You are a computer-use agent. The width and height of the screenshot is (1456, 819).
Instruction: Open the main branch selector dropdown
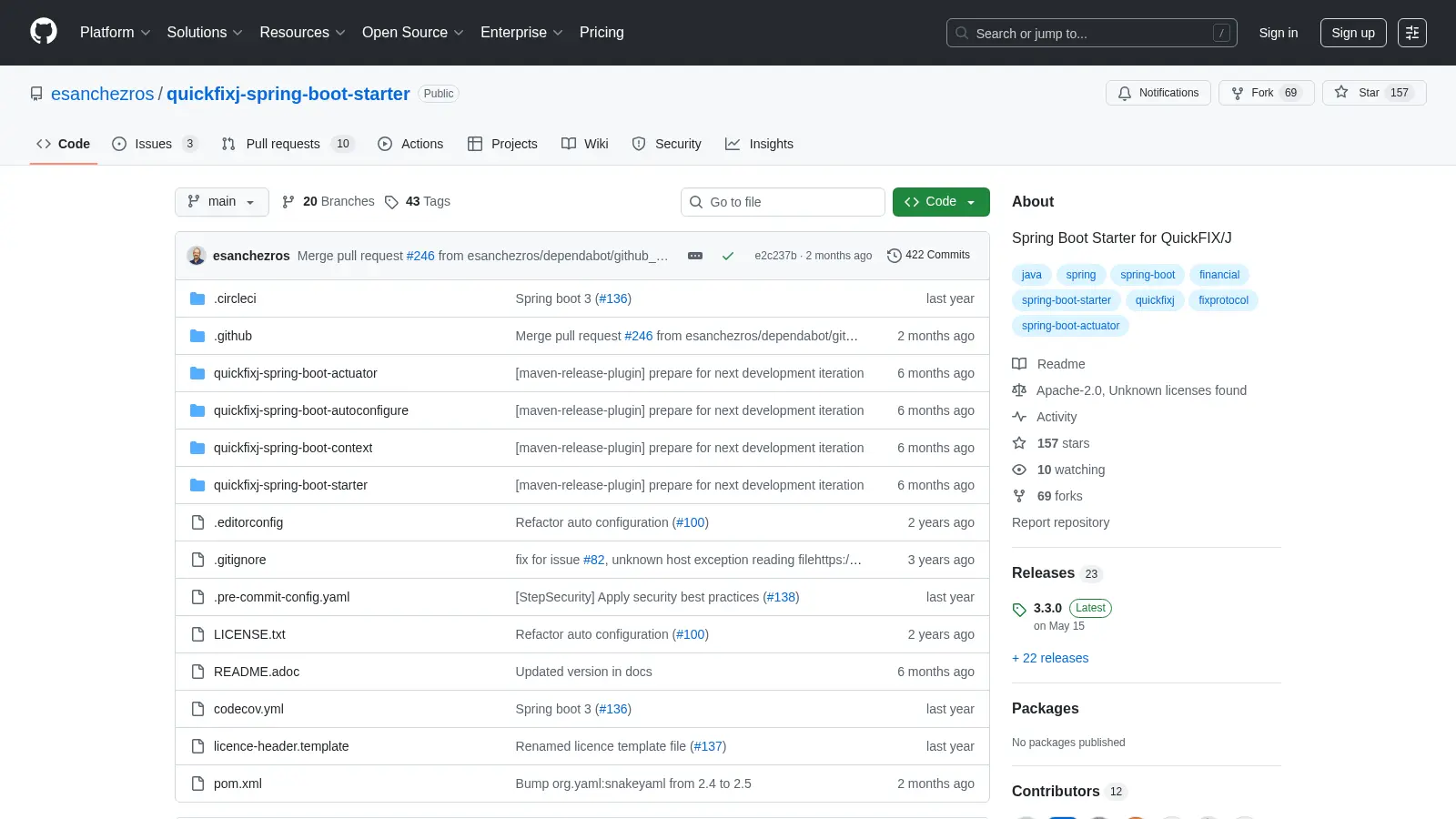point(222,202)
